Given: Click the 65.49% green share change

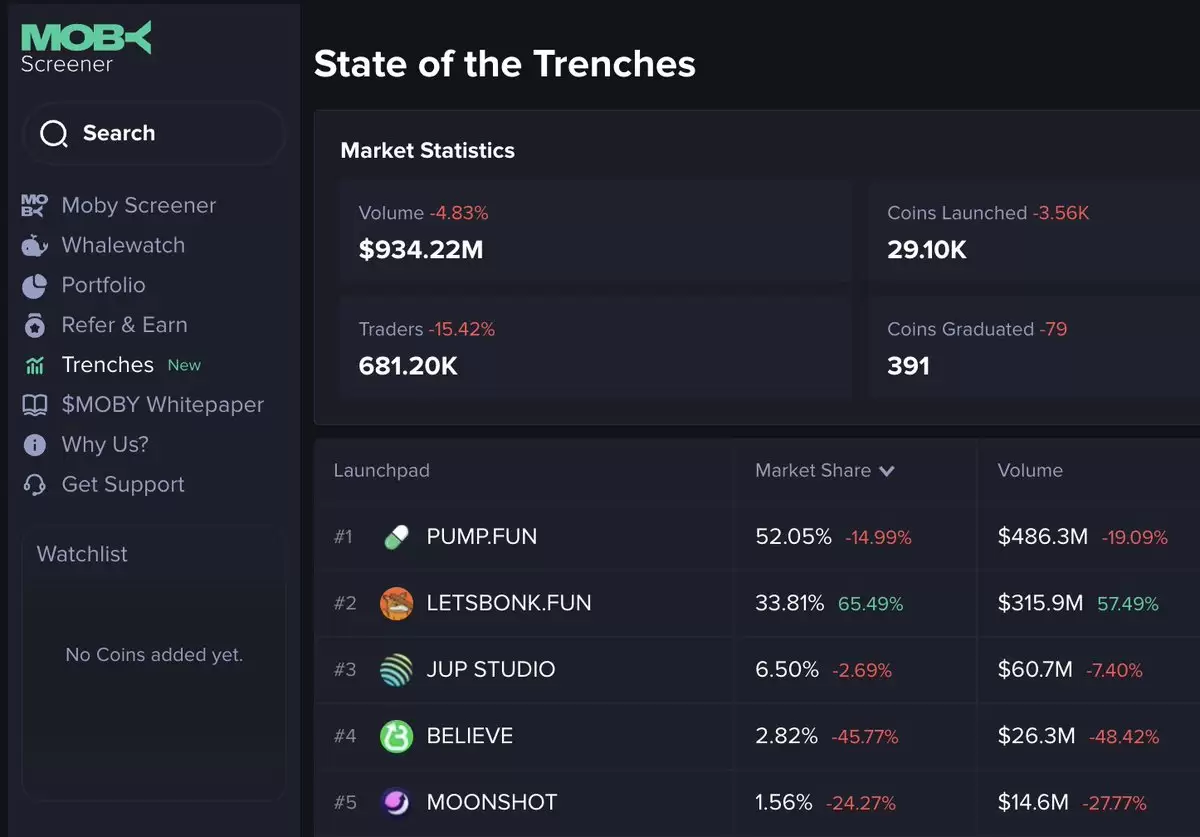Looking at the screenshot, I should click(870, 604).
